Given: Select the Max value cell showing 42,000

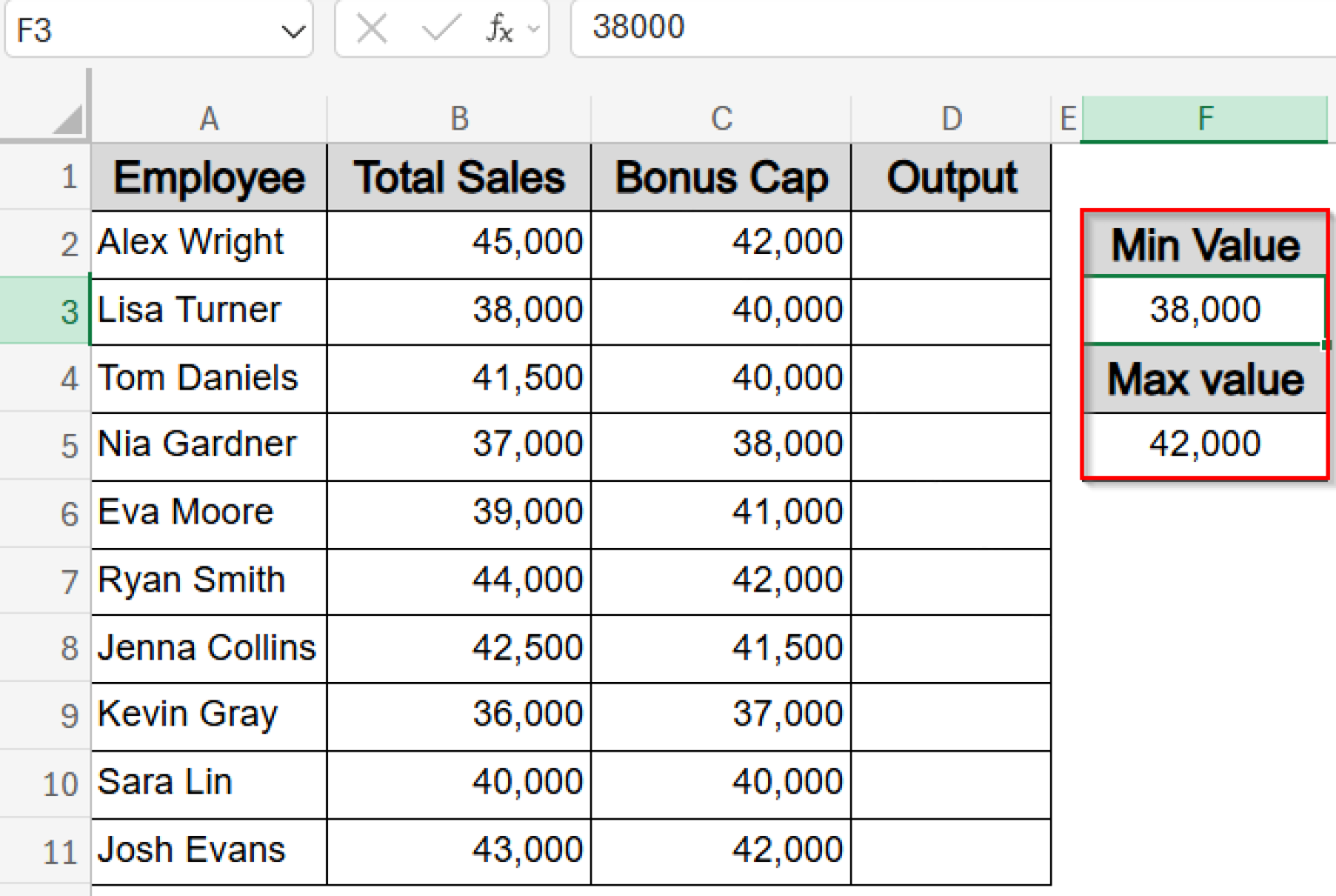Looking at the screenshot, I should [1204, 445].
